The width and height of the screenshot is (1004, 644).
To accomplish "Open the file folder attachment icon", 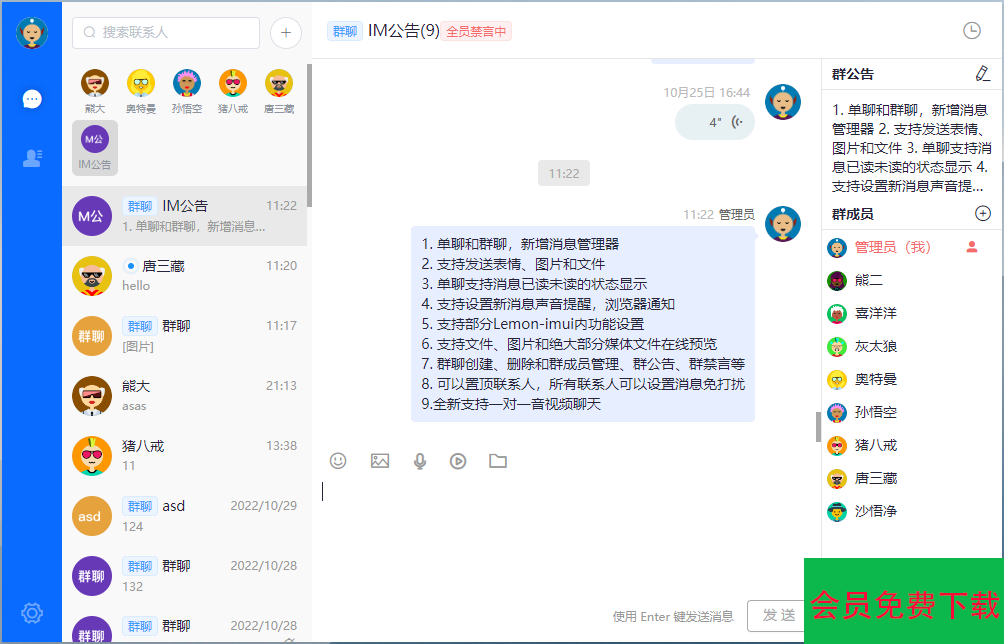I will click(x=498, y=461).
